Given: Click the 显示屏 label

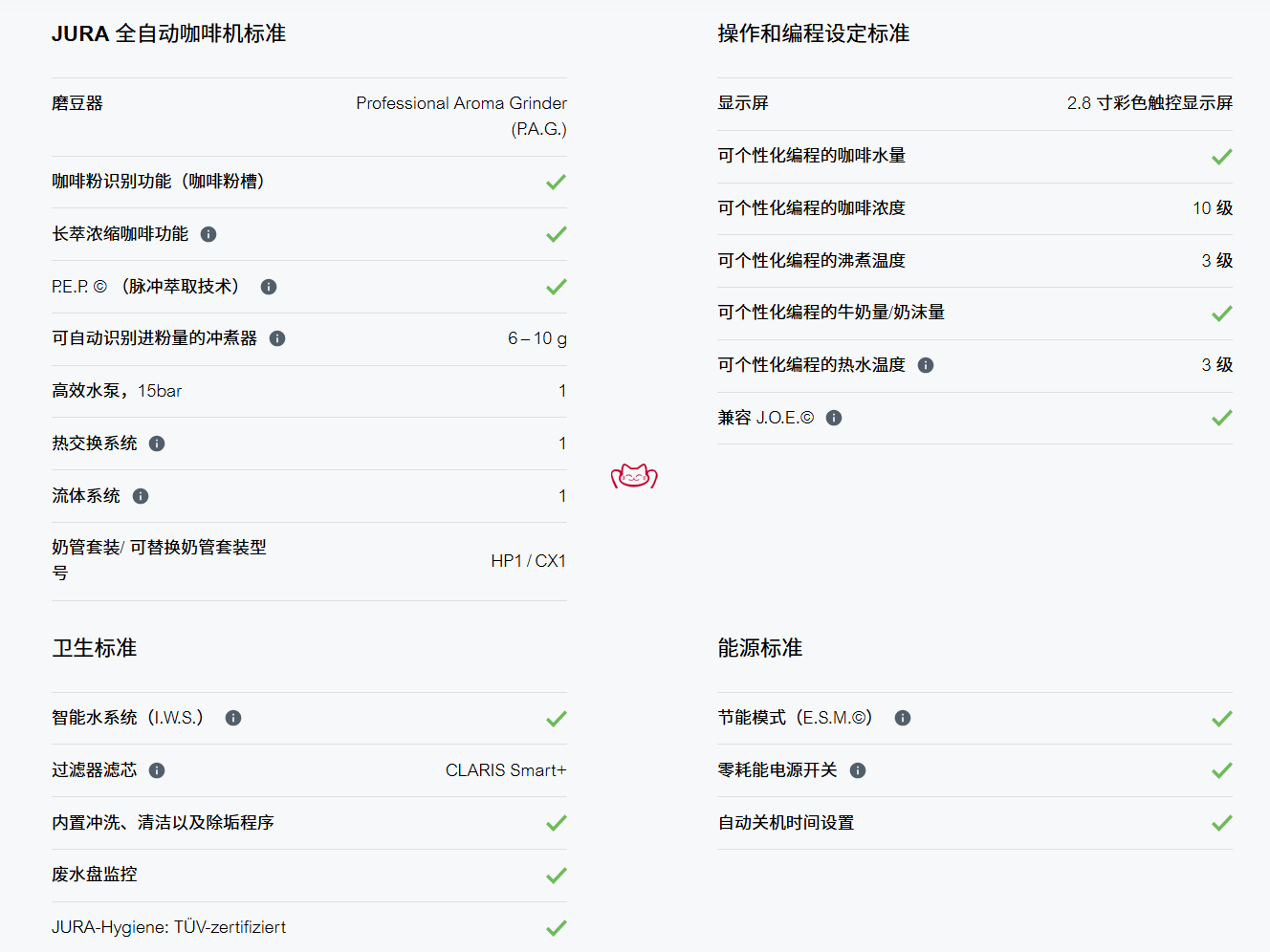Looking at the screenshot, I should pos(743,103).
